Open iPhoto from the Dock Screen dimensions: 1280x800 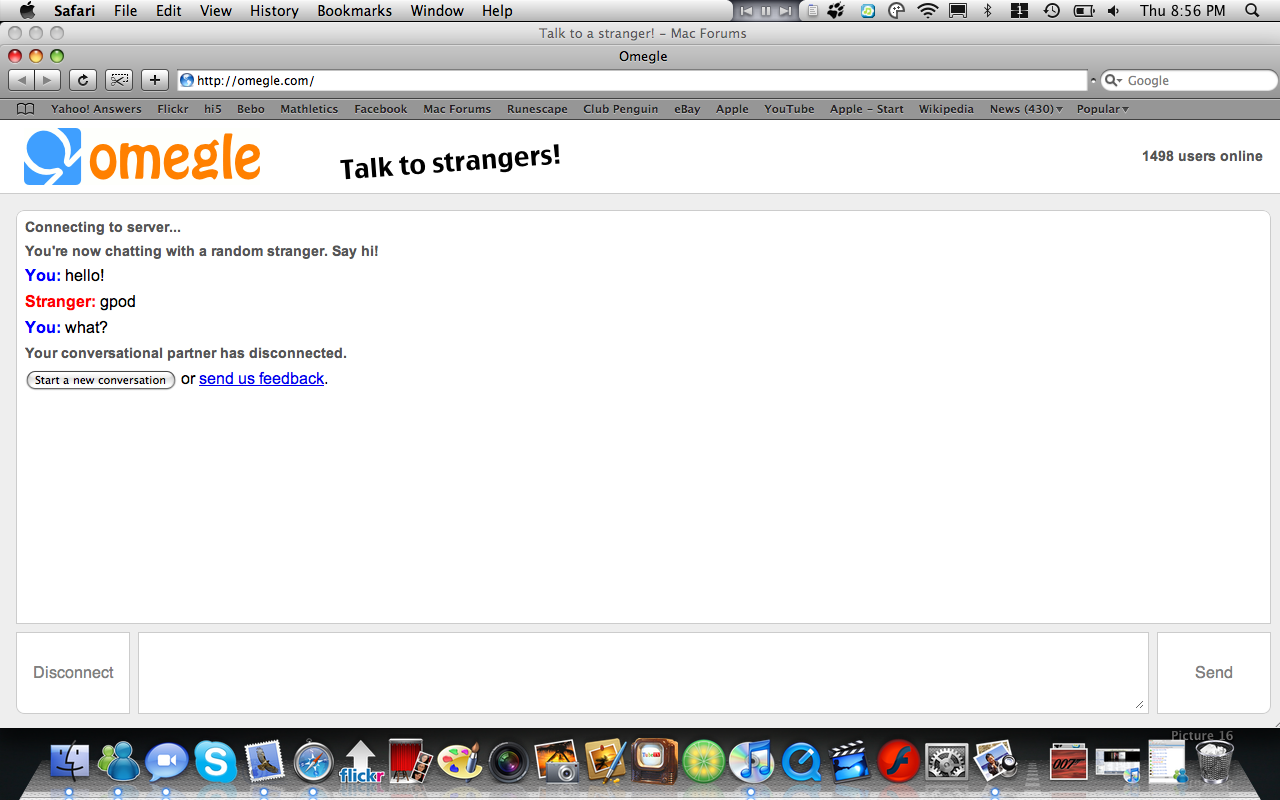coord(557,762)
